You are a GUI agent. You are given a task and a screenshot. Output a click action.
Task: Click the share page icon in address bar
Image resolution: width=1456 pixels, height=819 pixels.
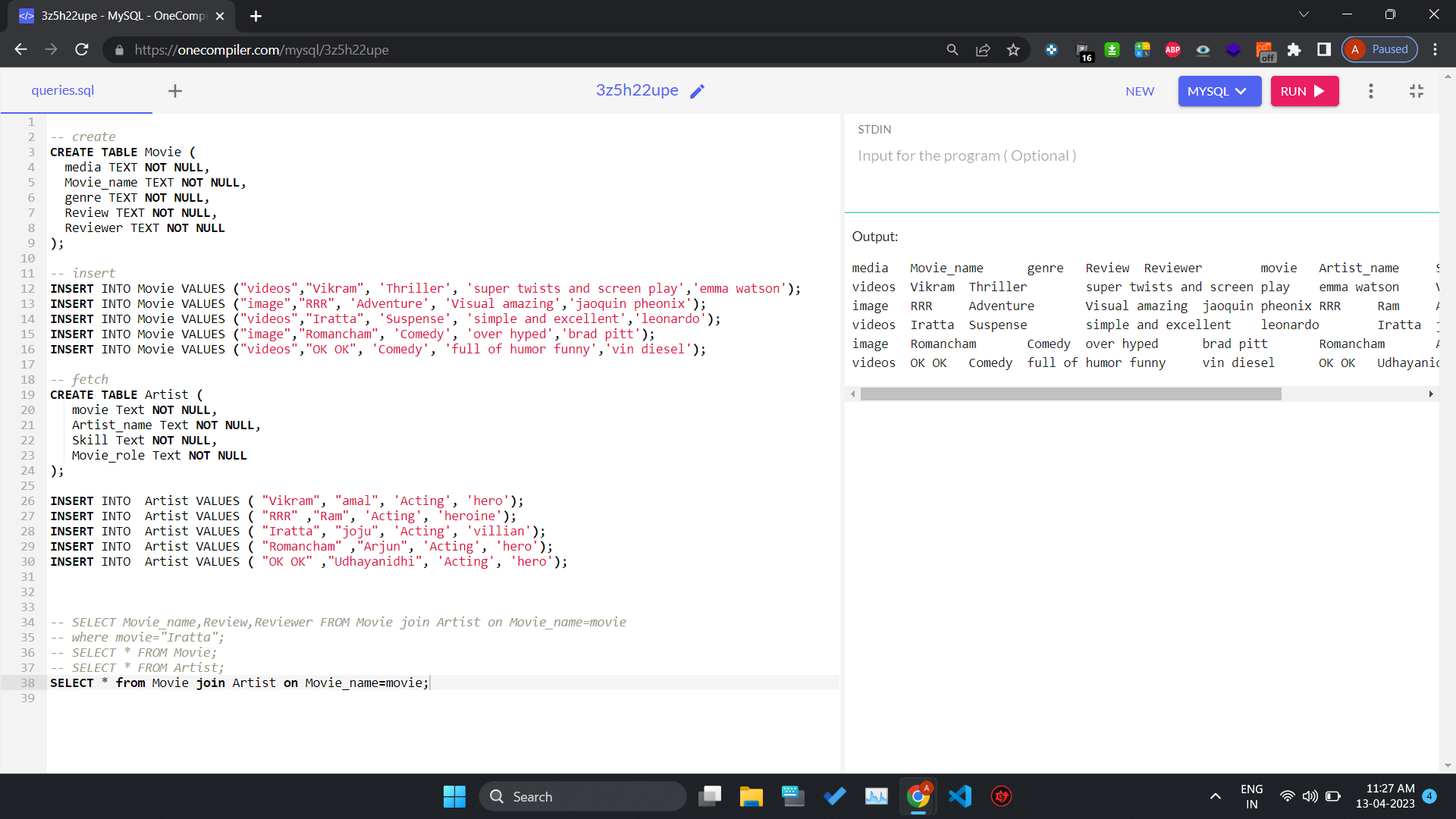983,50
